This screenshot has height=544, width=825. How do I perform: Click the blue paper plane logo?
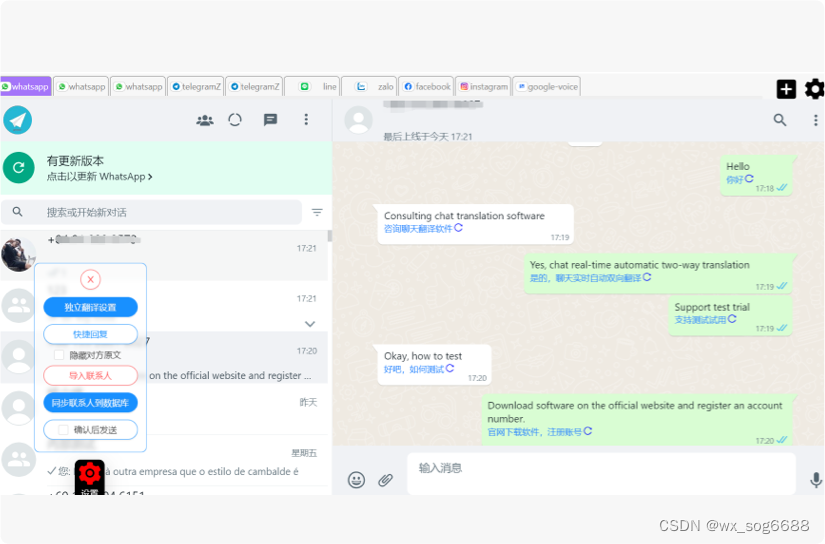[17, 120]
